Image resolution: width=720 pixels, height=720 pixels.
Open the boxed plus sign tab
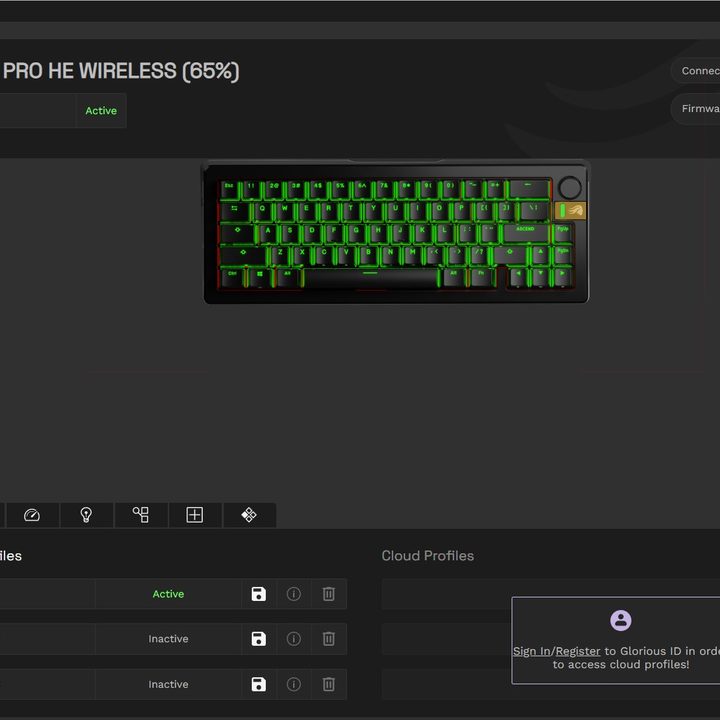click(195, 515)
